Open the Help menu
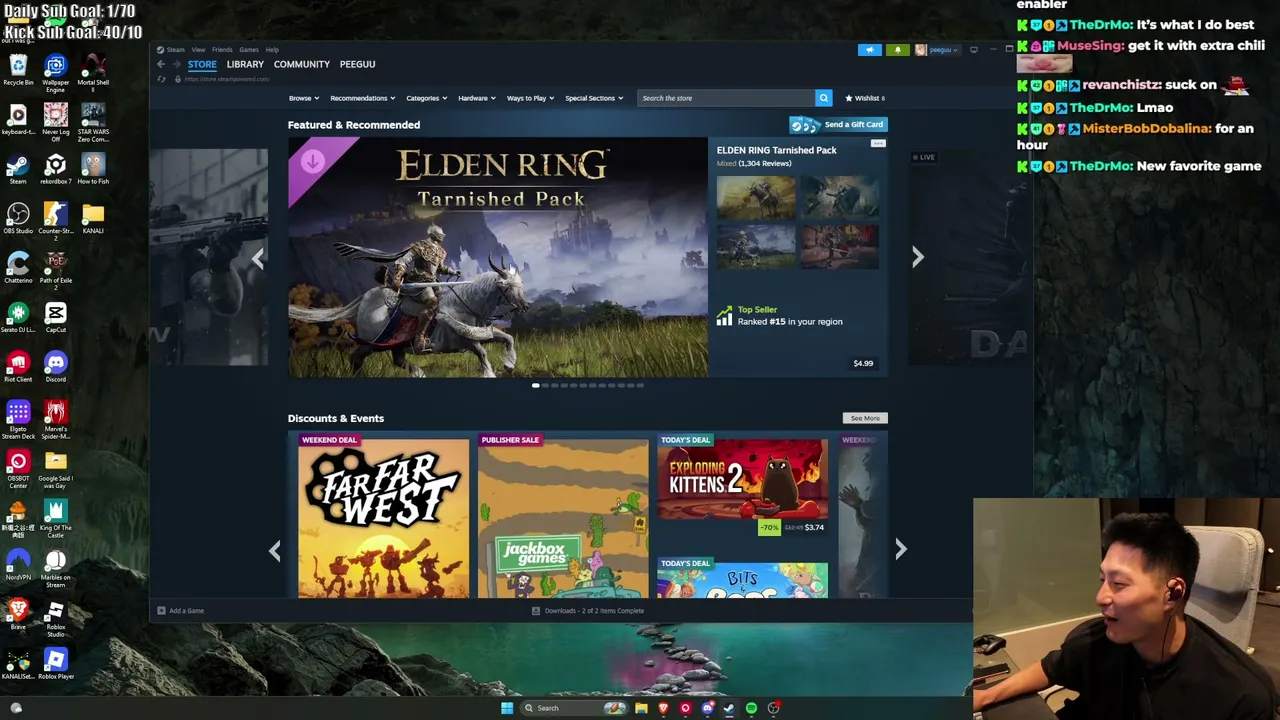1280x720 pixels. [x=272, y=49]
